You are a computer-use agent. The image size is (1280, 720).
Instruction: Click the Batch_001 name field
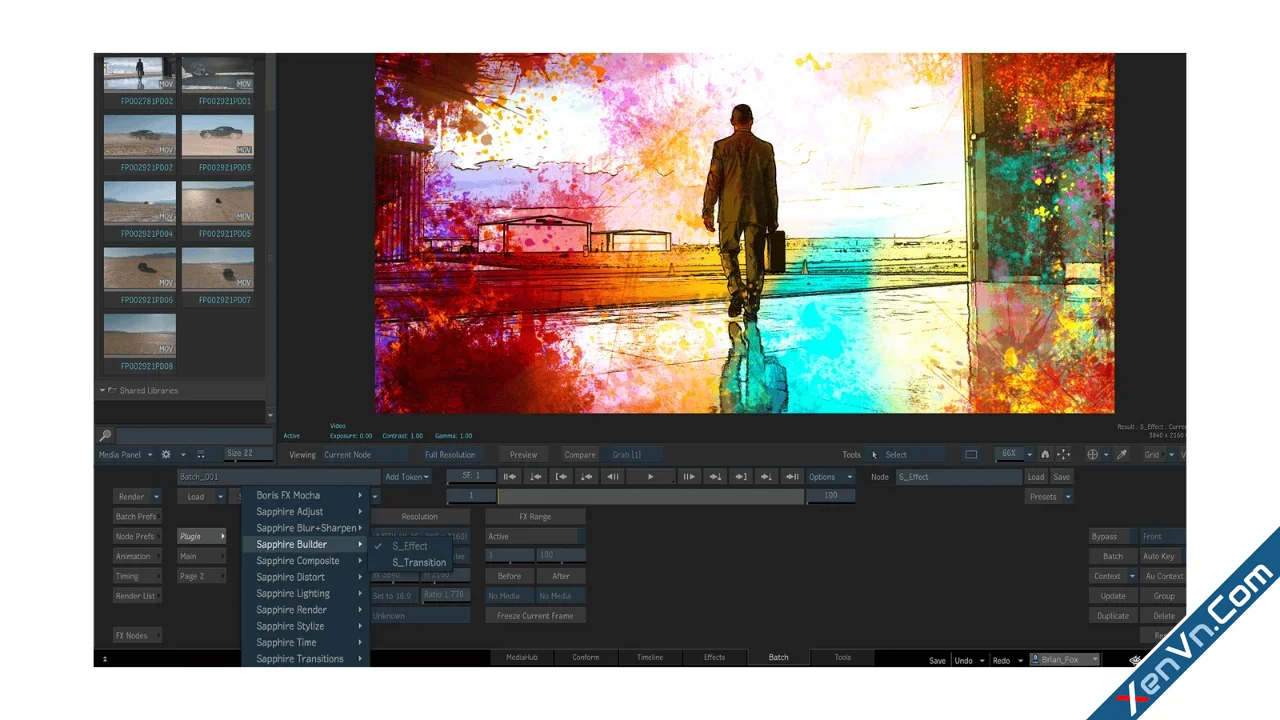point(278,477)
